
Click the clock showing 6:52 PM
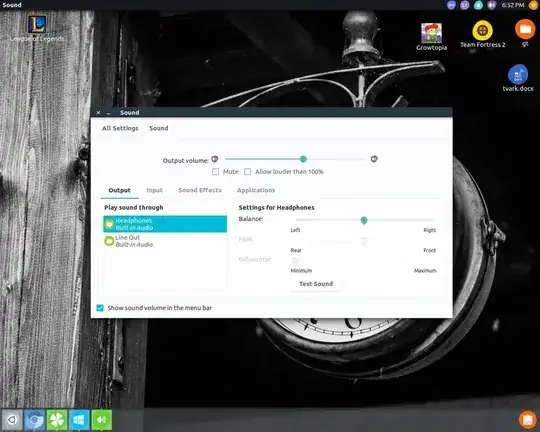513,5
